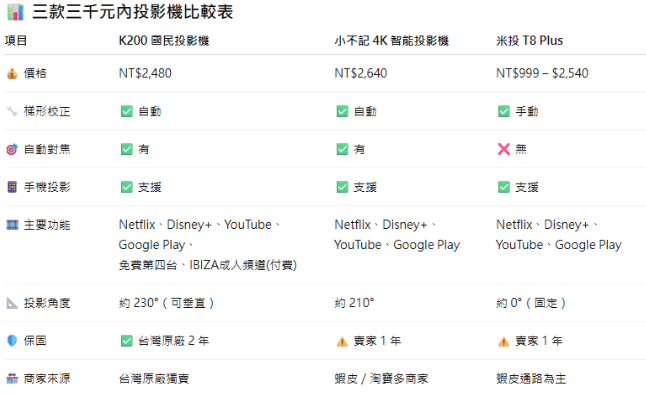Select the price NT$2,640
The image size is (646, 394).
click(x=361, y=73)
